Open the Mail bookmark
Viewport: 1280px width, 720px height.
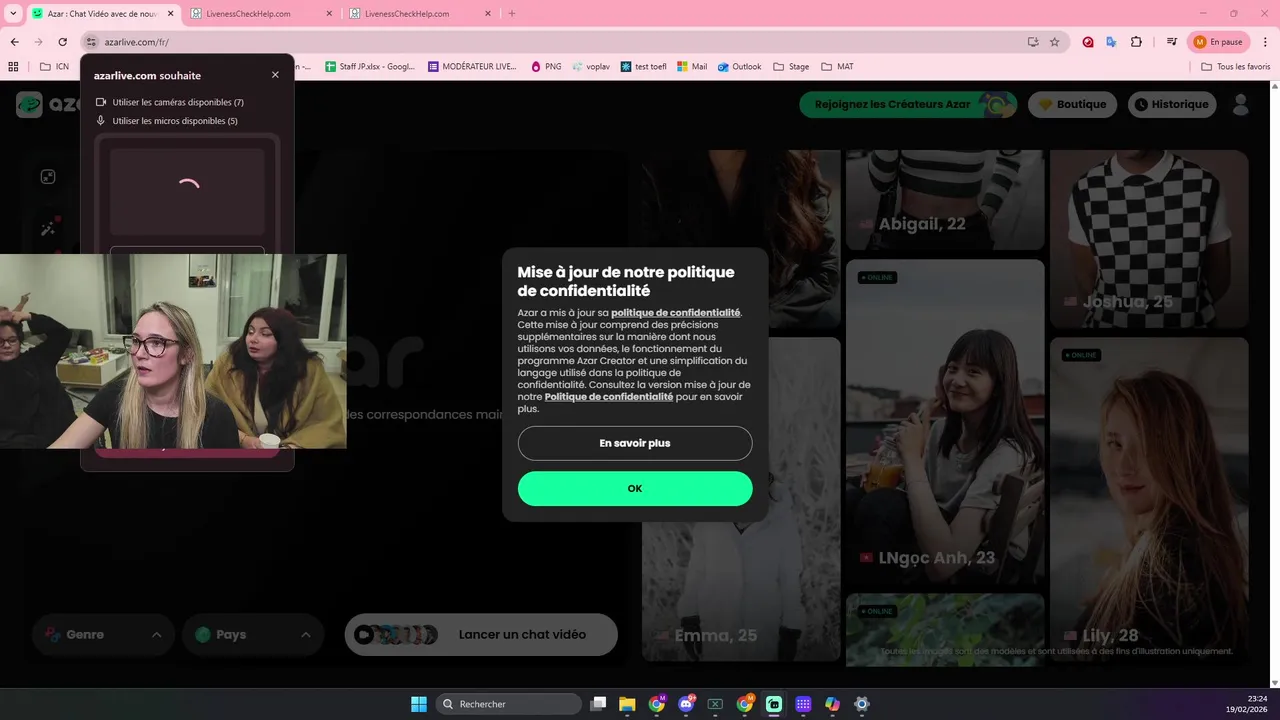[692, 67]
